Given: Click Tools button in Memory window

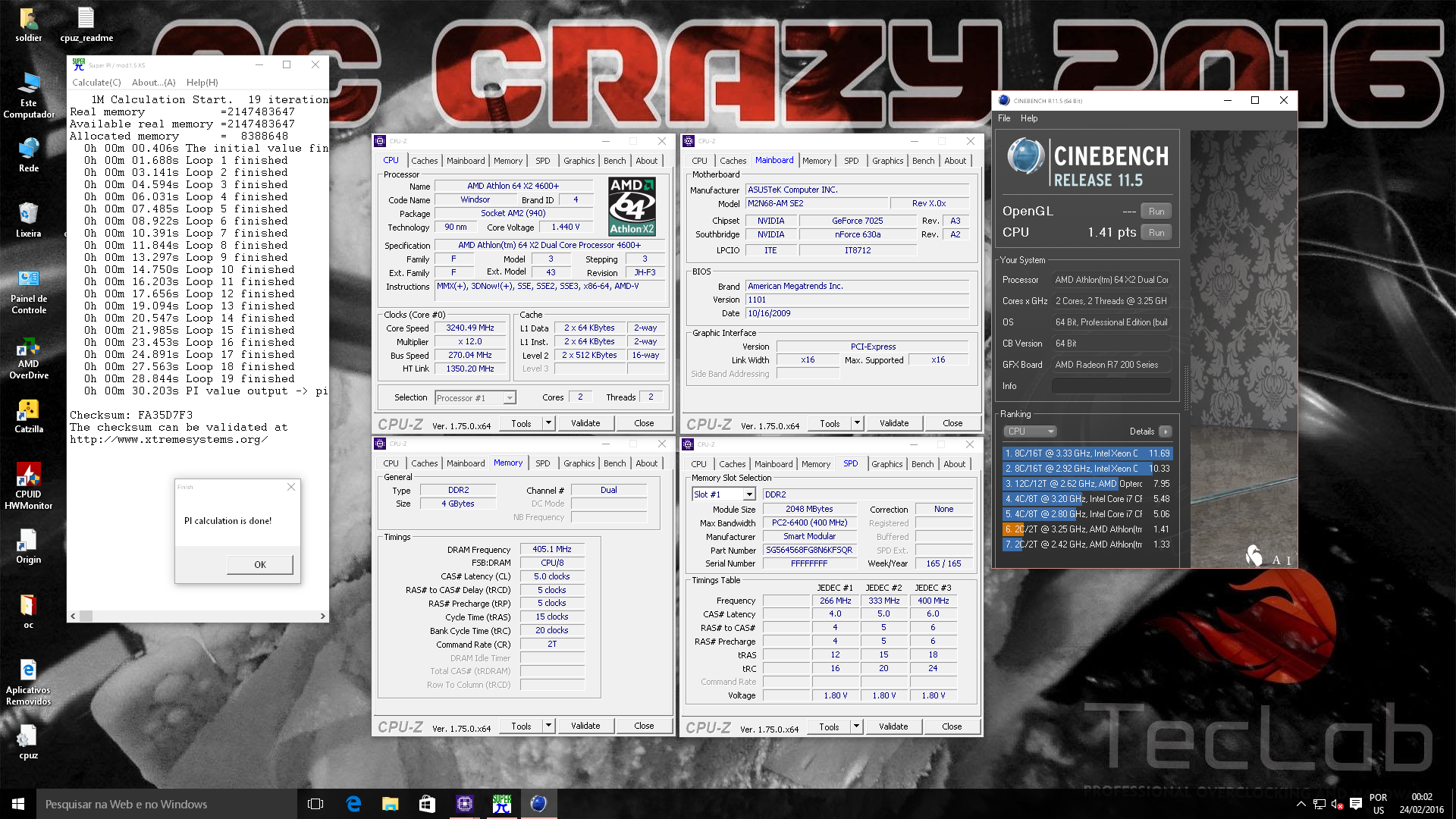Looking at the screenshot, I should [521, 726].
